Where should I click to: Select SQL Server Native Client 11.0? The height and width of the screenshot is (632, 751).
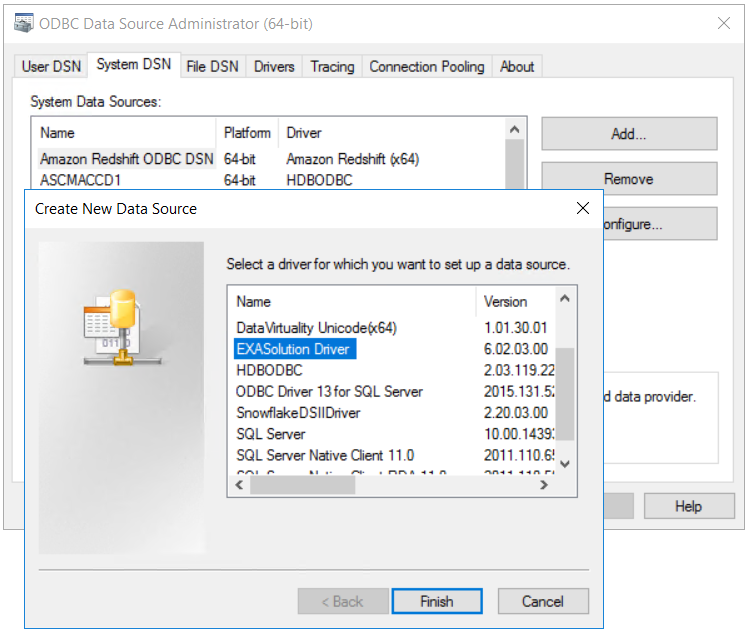(x=325, y=455)
